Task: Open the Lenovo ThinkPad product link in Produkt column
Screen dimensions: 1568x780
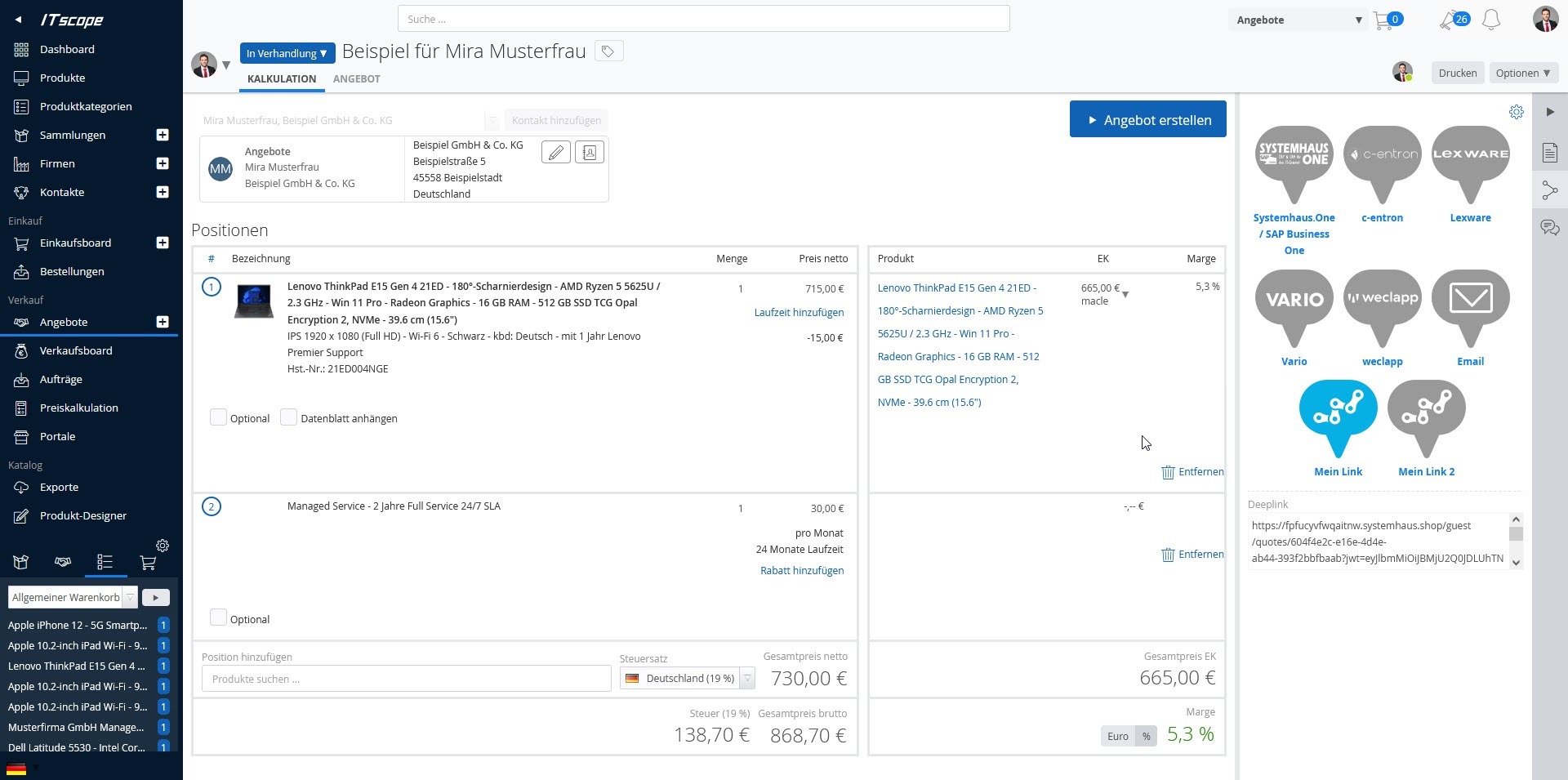Action: click(960, 345)
